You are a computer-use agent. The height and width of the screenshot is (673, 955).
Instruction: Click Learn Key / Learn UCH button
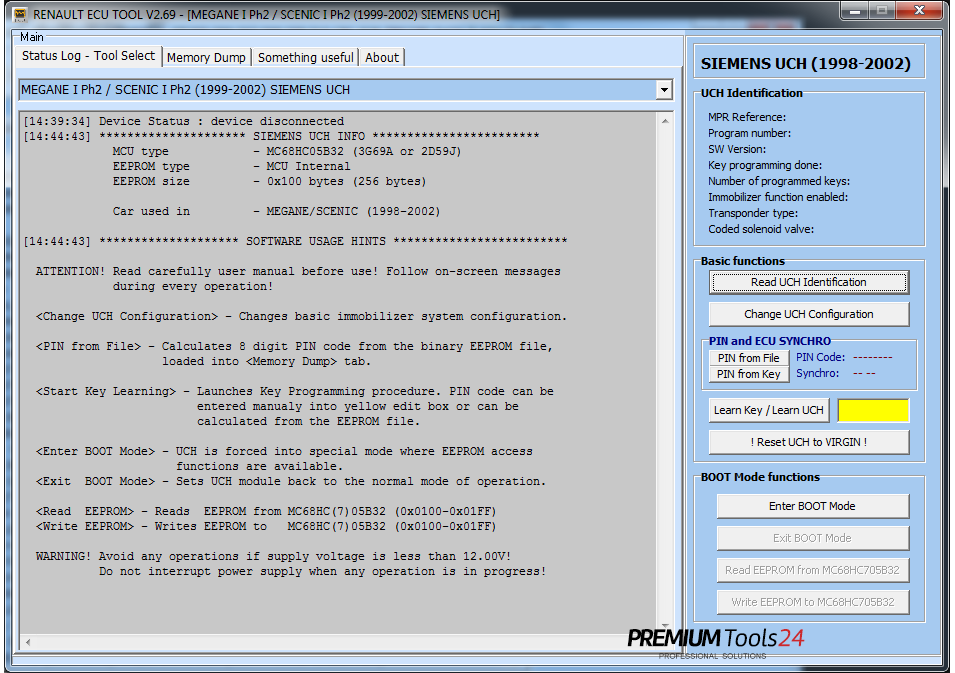pos(769,410)
